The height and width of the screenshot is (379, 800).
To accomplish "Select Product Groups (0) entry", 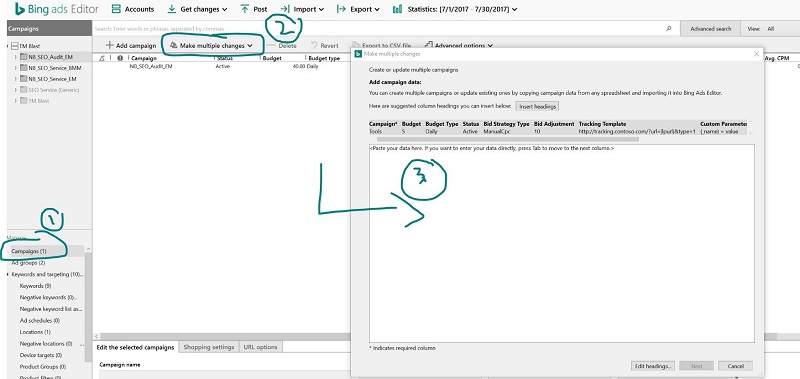I will click(x=43, y=367).
